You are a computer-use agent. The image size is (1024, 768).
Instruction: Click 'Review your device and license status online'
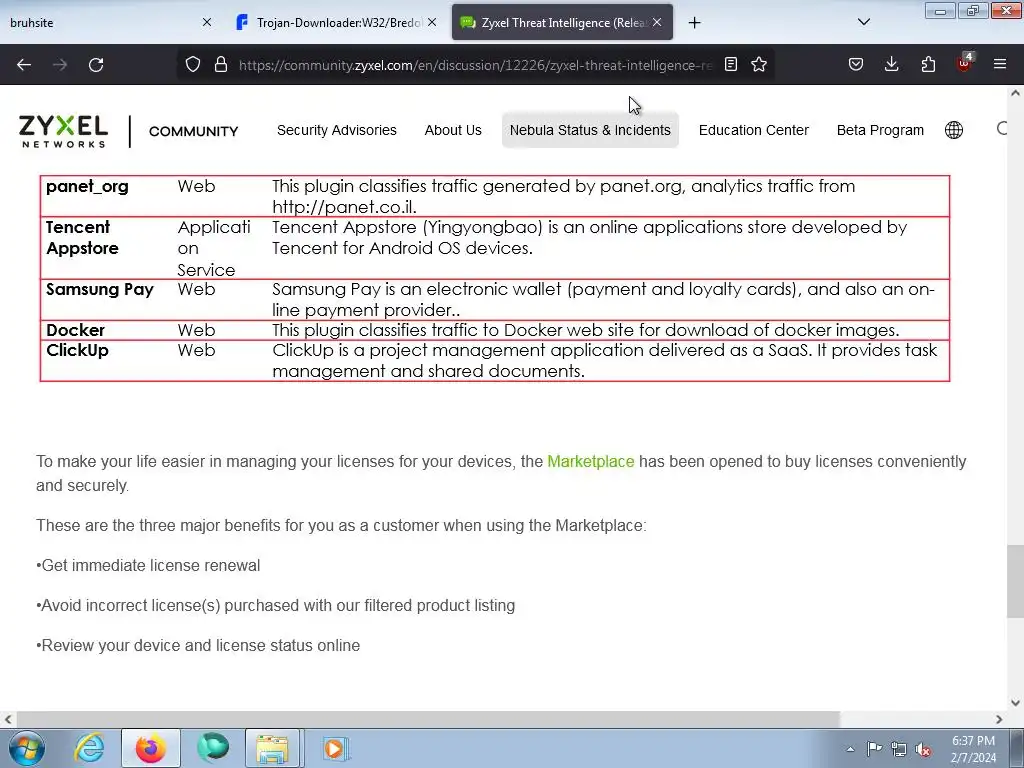click(200, 646)
